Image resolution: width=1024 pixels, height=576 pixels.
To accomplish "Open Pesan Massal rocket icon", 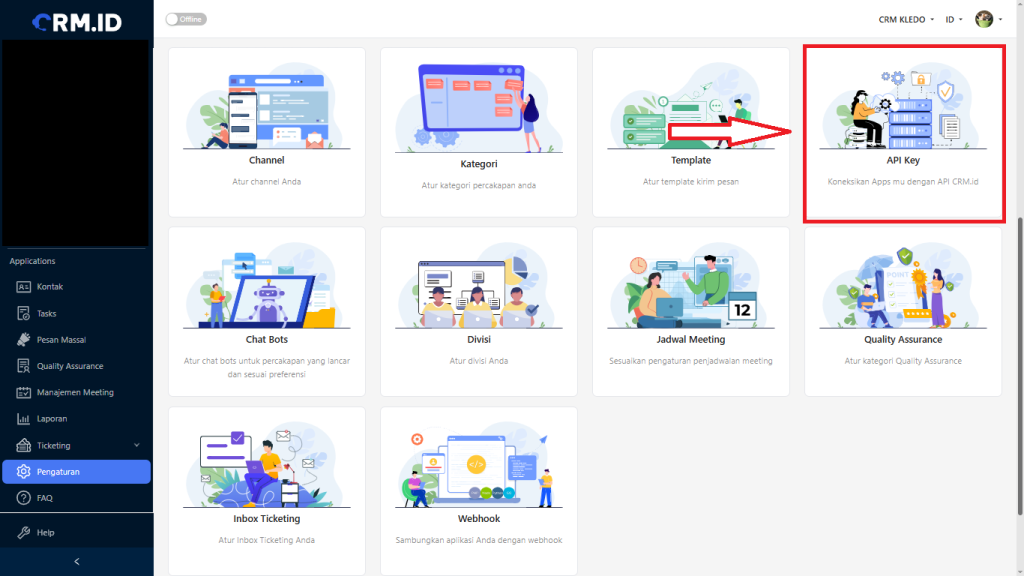I will pyautogui.click(x=24, y=340).
